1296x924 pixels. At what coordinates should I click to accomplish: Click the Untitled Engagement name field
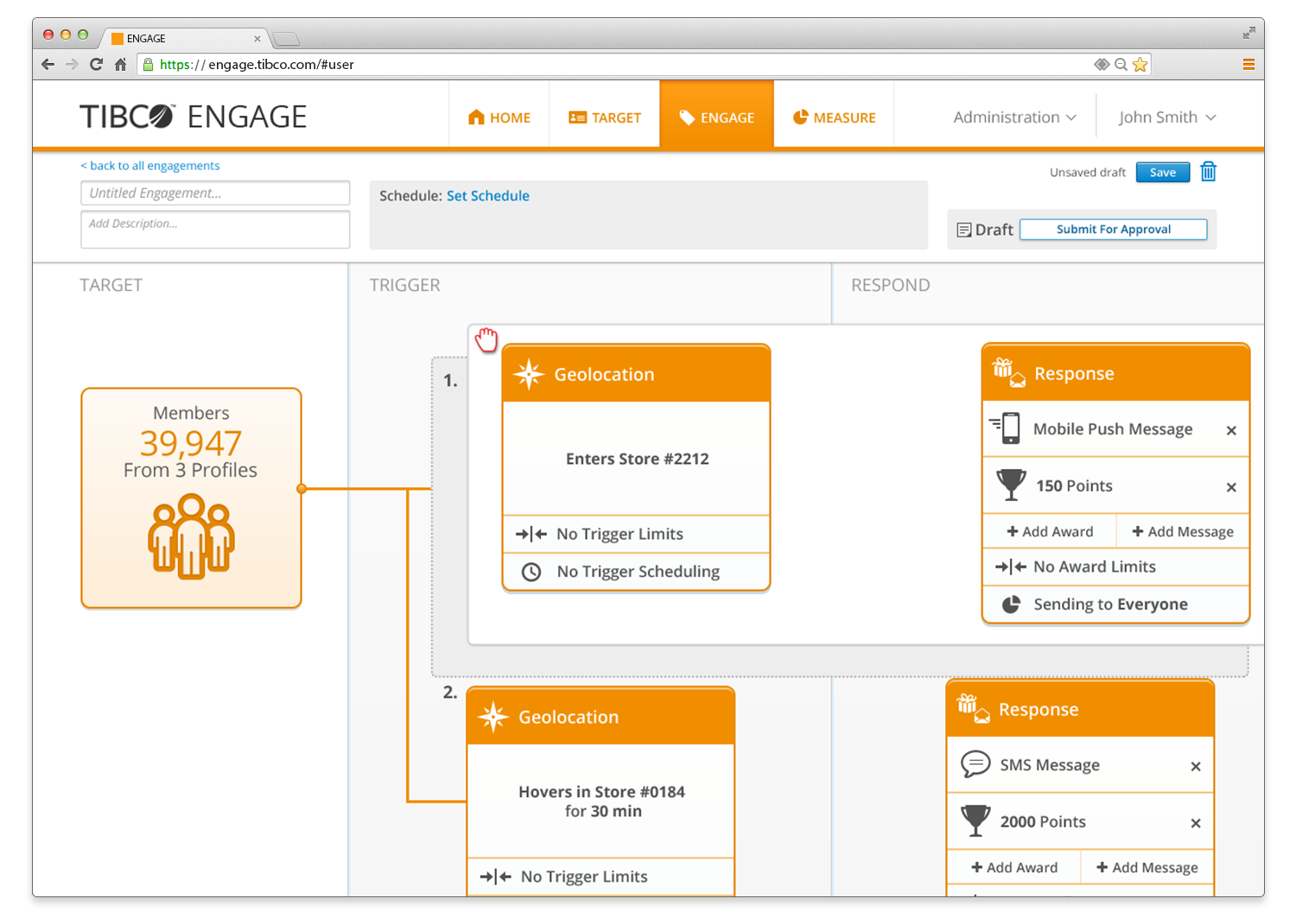(x=215, y=193)
